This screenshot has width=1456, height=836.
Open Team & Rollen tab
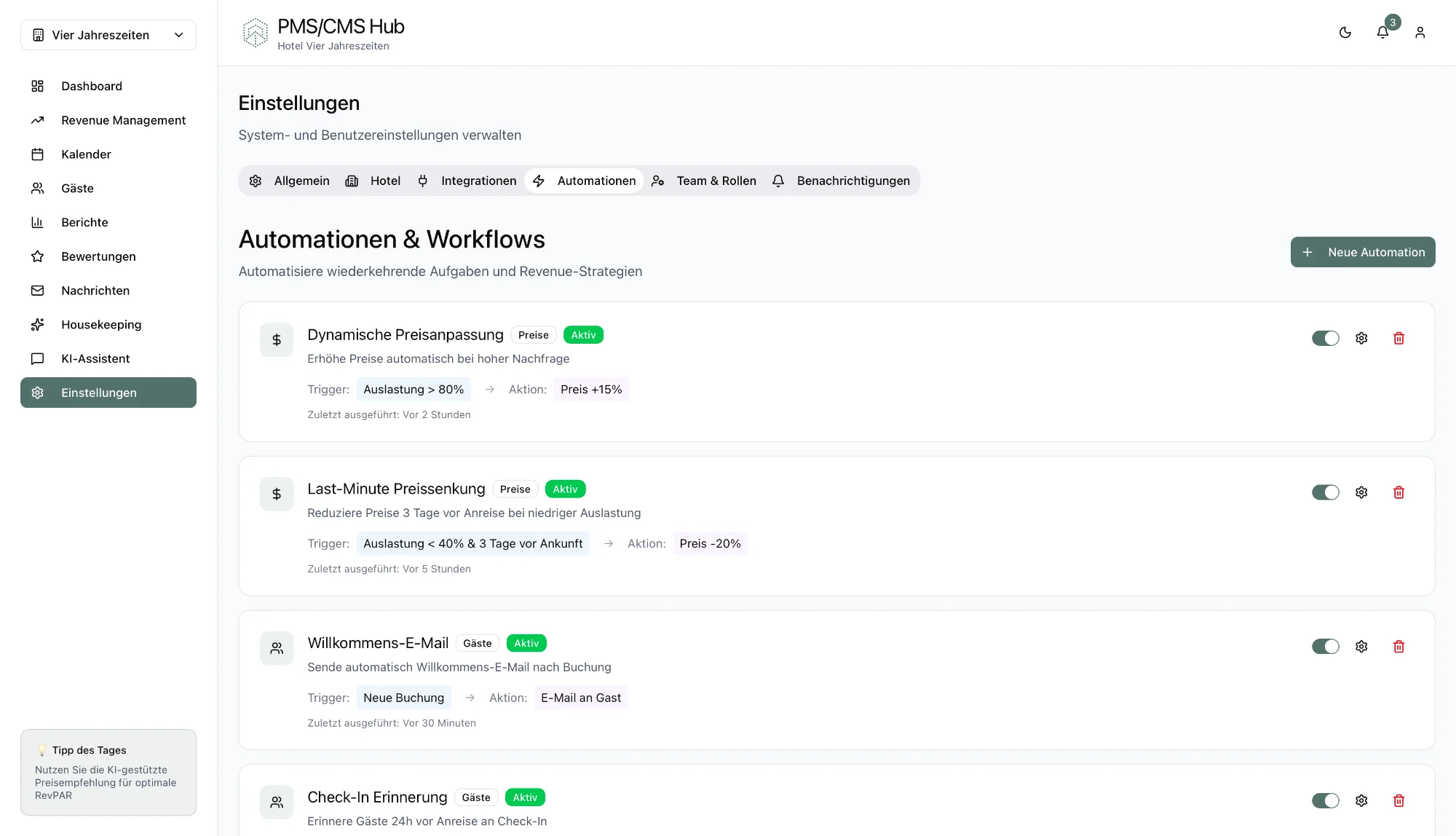pos(704,181)
